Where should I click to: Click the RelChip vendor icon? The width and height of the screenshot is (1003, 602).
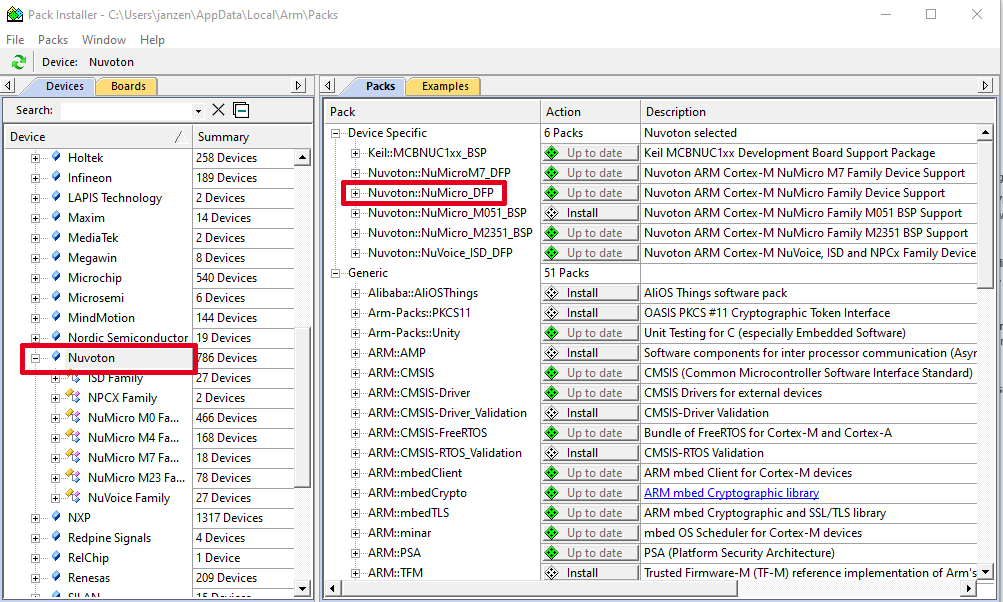(x=56, y=557)
